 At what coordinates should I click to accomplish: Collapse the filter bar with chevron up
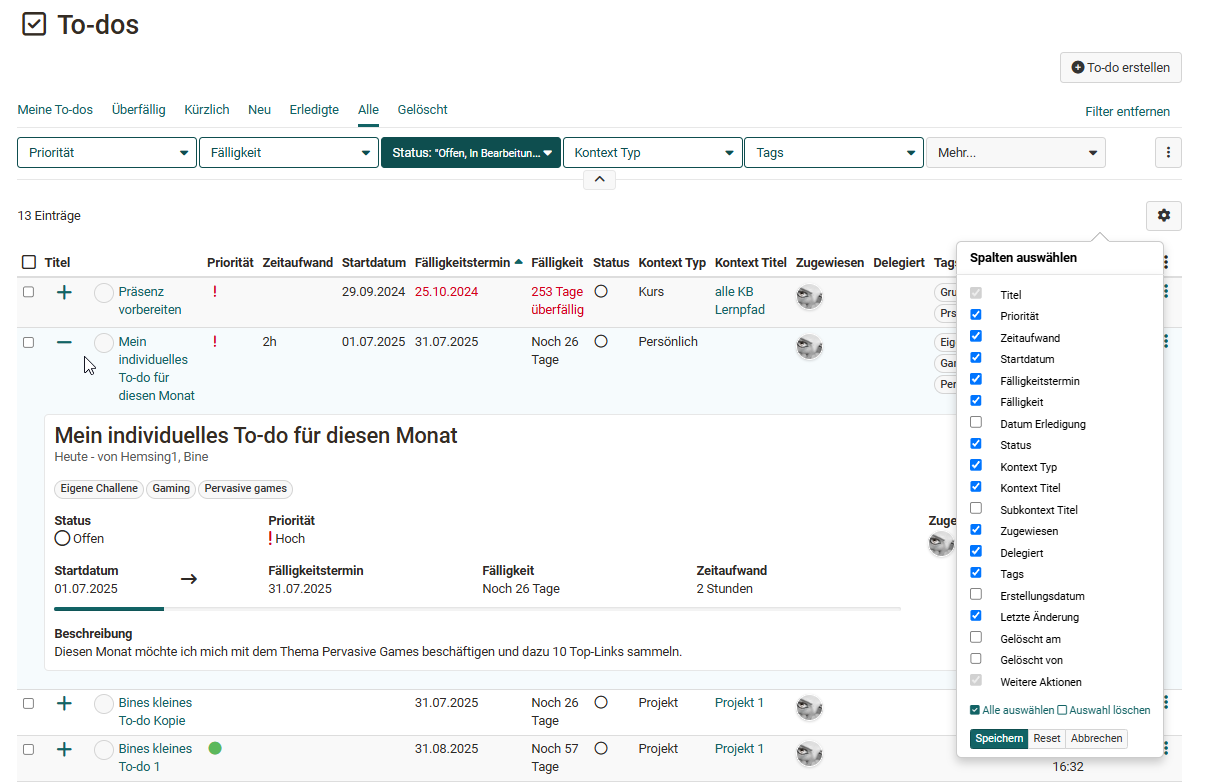pyautogui.click(x=599, y=180)
